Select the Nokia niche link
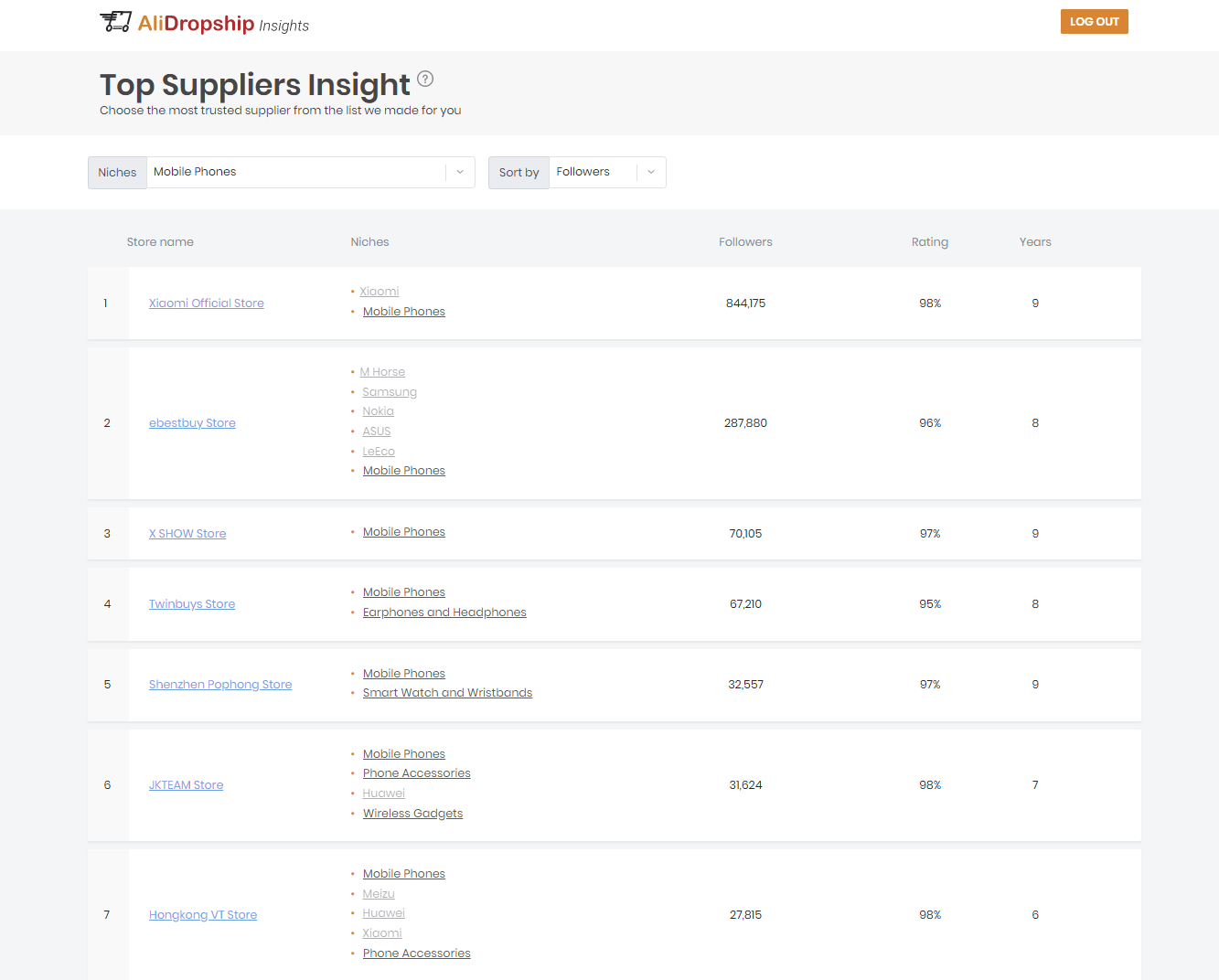This screenshot has height=980, width=1219. point(378,411)
